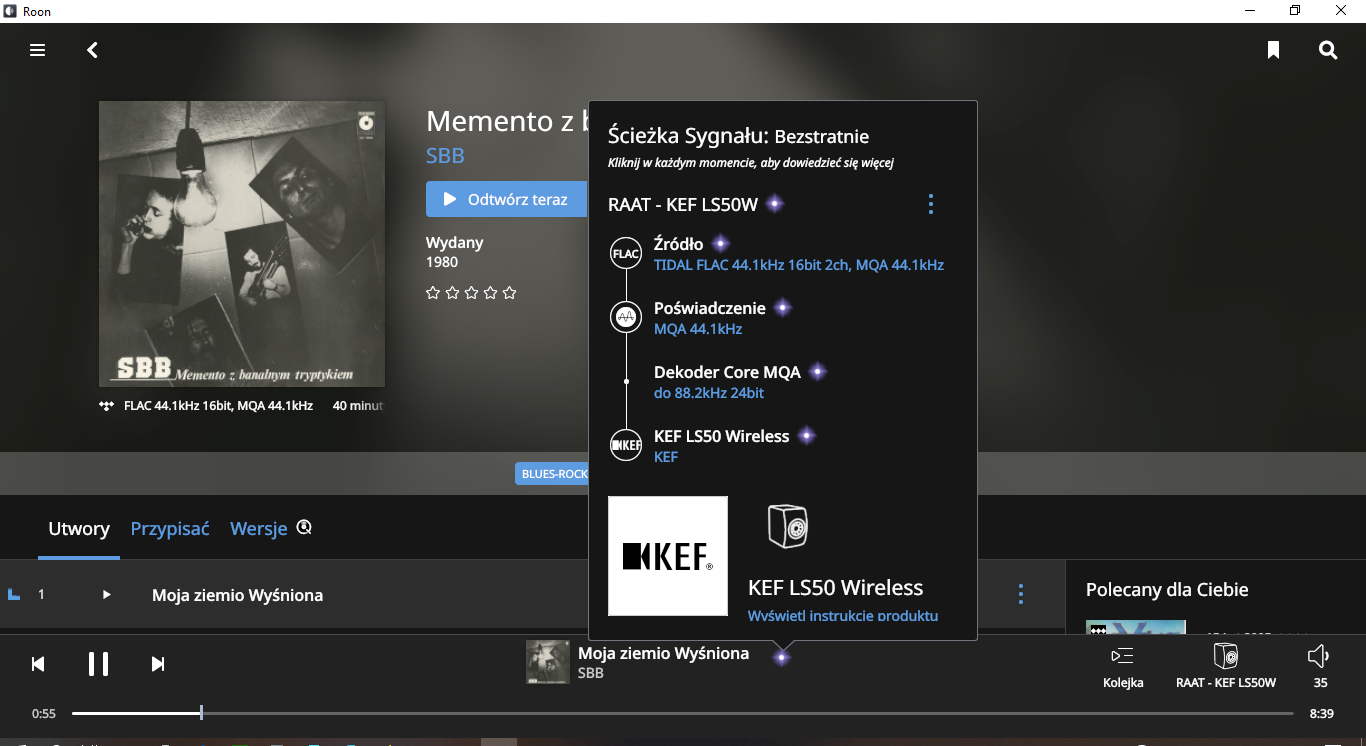1366x746 pixels.
Task: Click the Dekoder Core MQA label
Action: pyautogui.click(x=727, y=372)
